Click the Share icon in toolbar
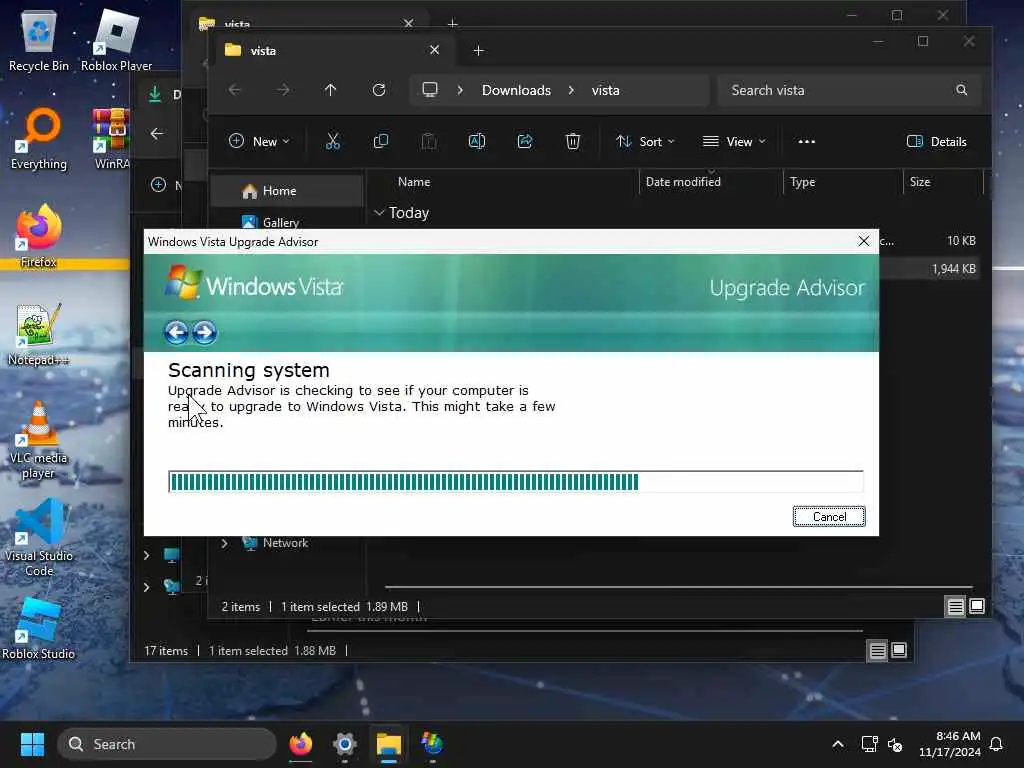 (x=525, y=141)
